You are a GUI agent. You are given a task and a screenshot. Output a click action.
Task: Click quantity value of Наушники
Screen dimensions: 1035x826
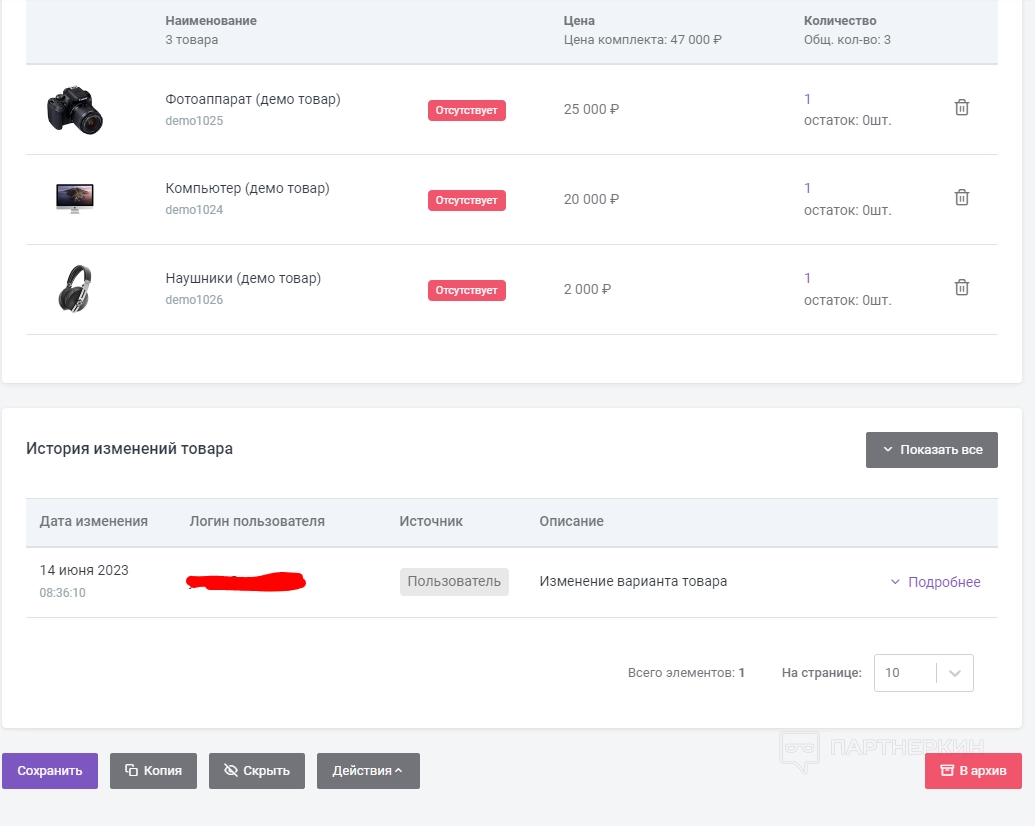808,278
